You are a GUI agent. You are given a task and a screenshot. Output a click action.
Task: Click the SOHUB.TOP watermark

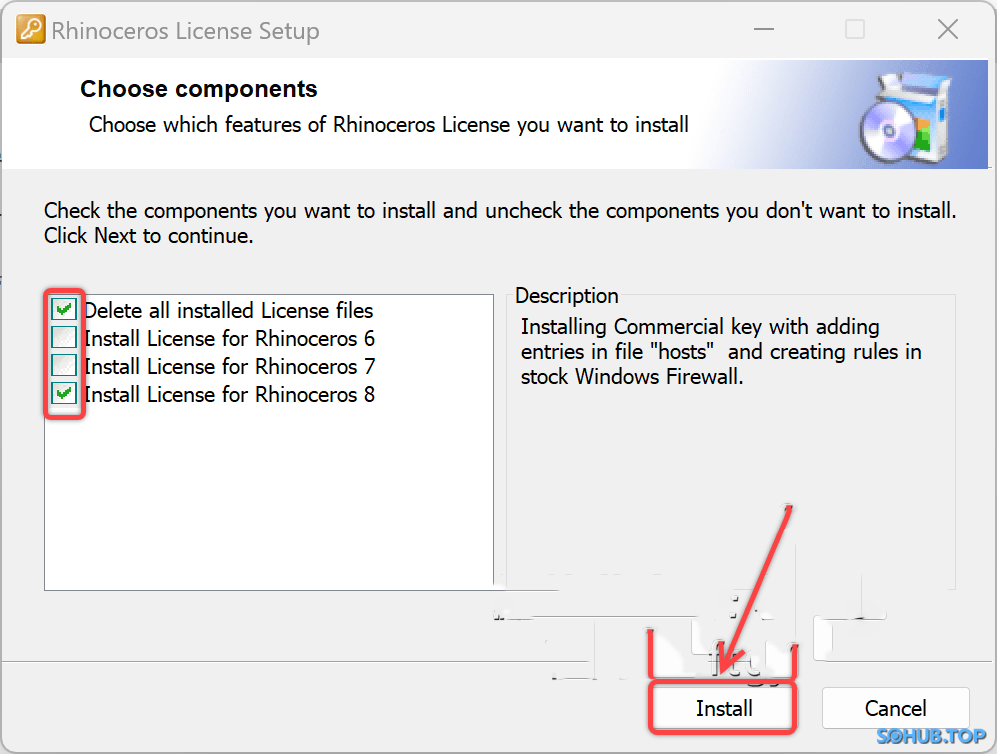[930, 737]
